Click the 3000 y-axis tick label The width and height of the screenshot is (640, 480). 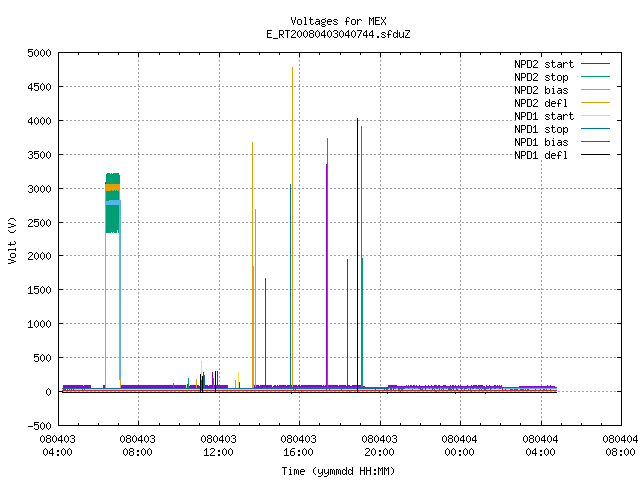[39, 189]
